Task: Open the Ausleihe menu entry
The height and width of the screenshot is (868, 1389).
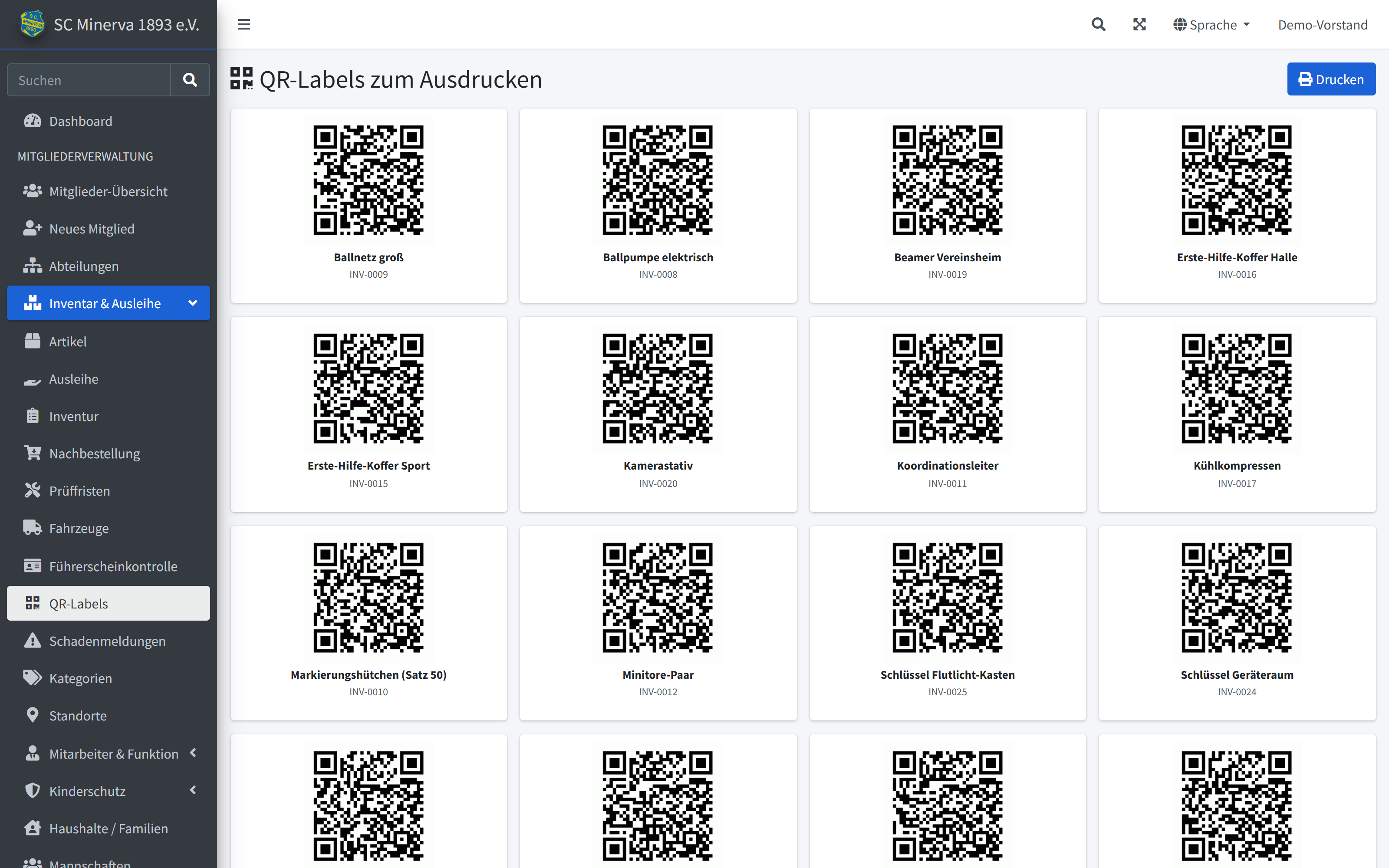Action: click(x=109, y=378)
